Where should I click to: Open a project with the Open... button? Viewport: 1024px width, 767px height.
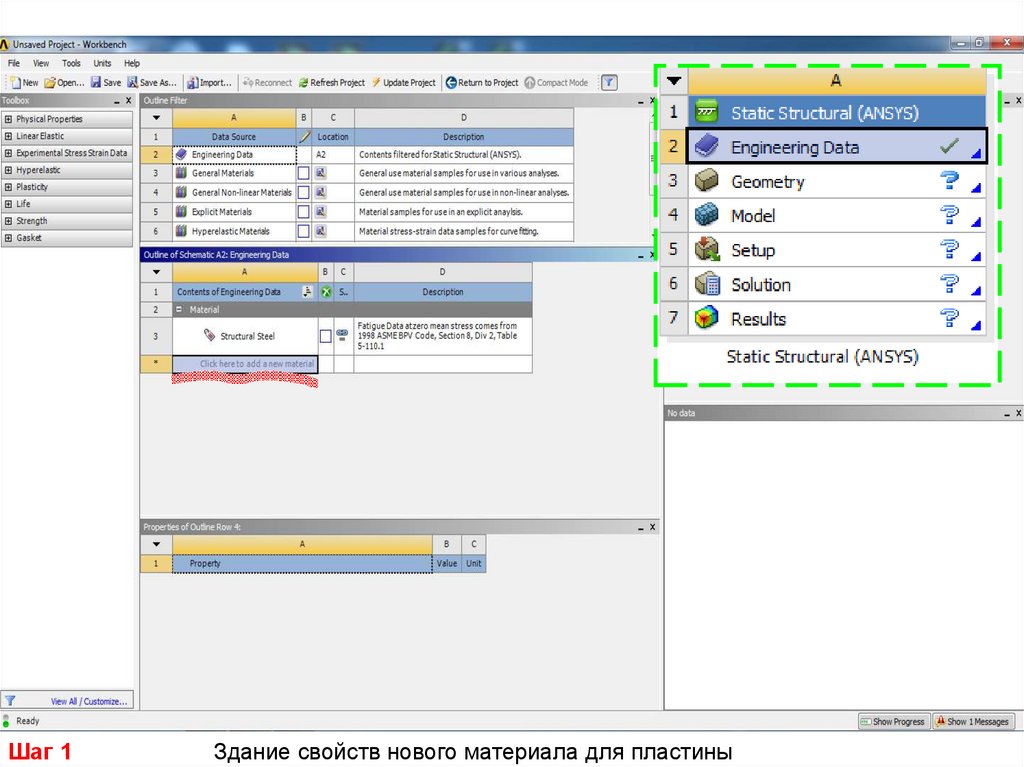coord(64,82)
